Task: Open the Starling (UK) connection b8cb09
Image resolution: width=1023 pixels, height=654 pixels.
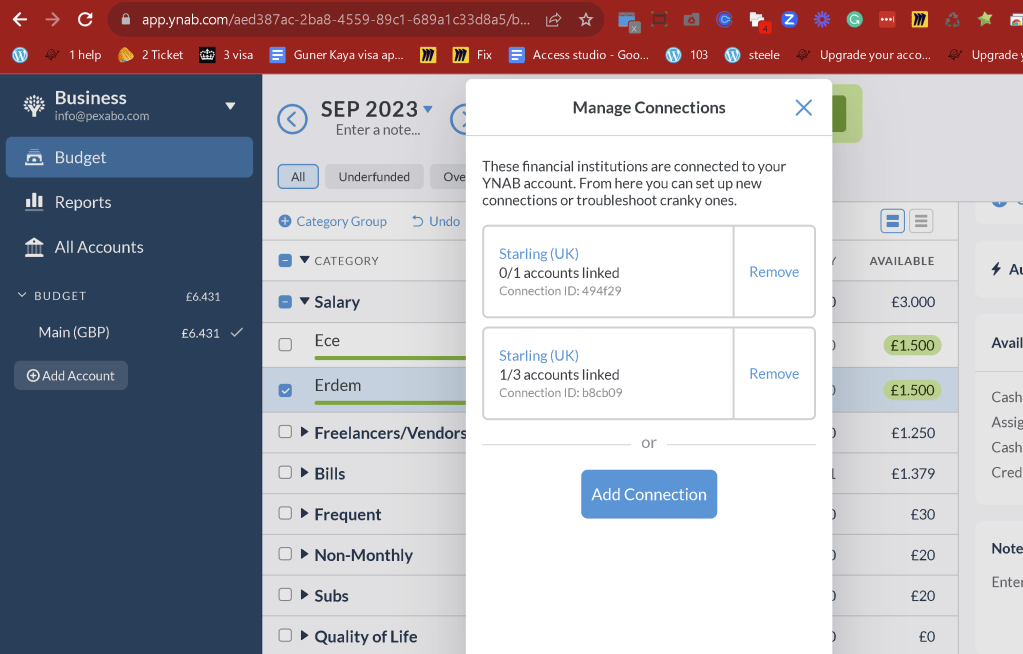Action: click(538, 356)
